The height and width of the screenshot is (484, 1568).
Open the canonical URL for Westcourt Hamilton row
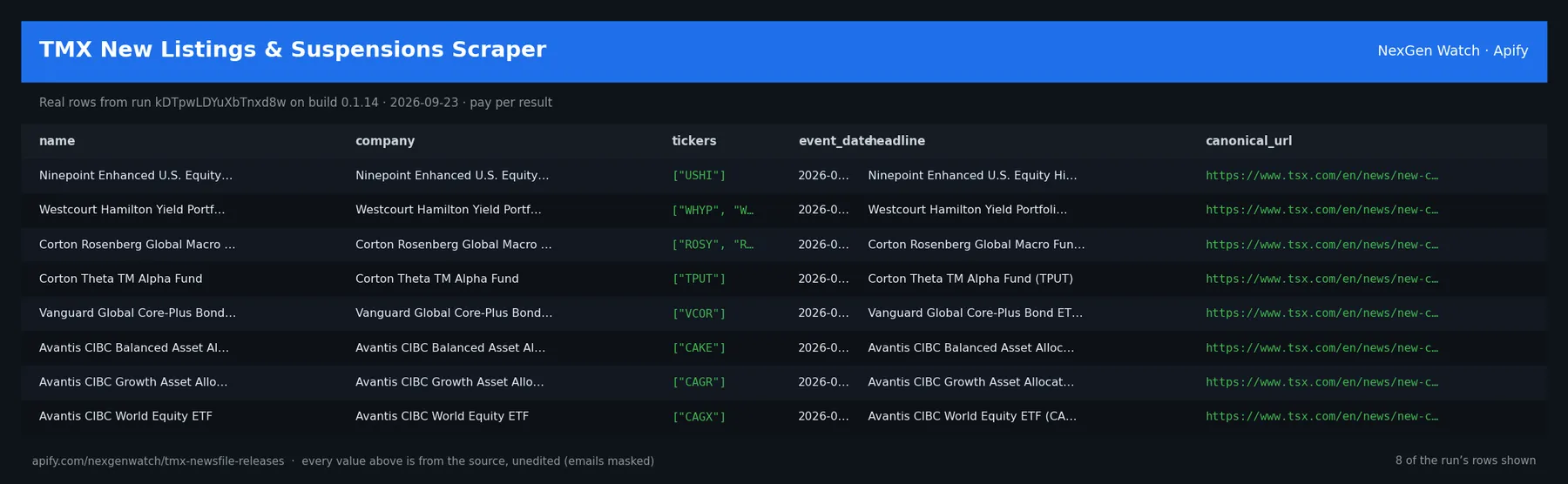[x=1321, y=210]
